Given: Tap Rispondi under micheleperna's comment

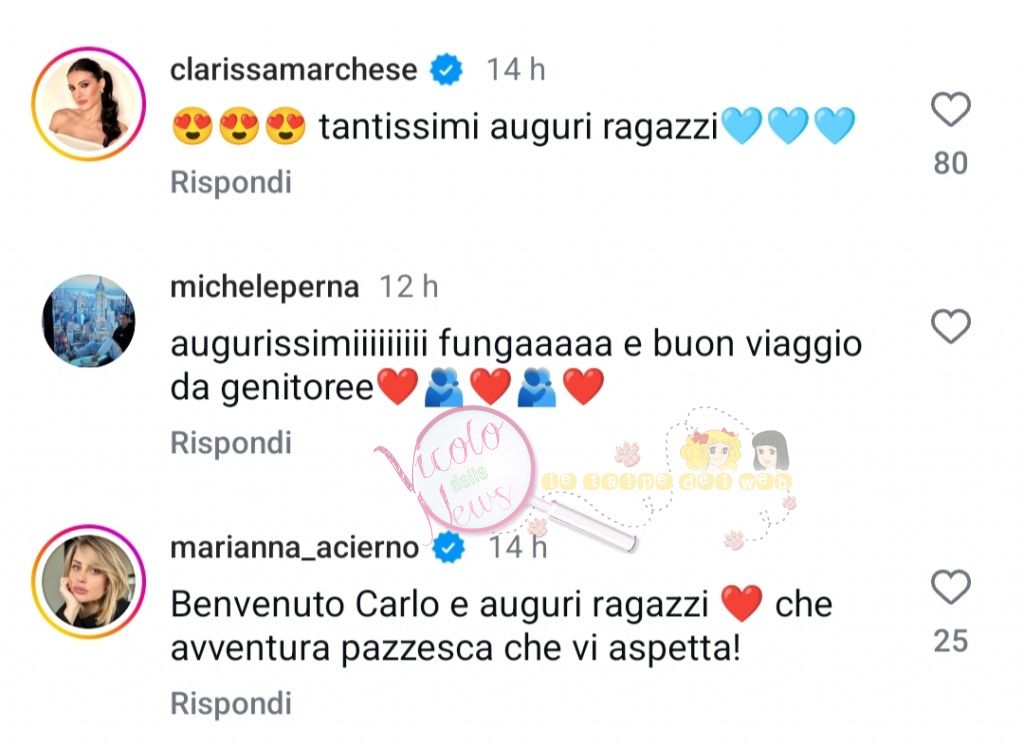Looking at the screenshot, I should coord(231,443).
